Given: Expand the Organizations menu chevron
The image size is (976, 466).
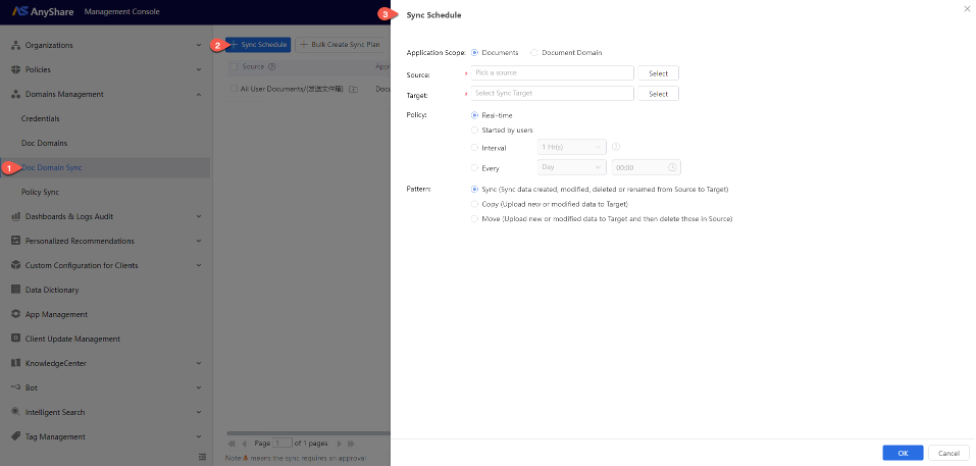Looking at the screenshot, I should click(x=199, y=45).
